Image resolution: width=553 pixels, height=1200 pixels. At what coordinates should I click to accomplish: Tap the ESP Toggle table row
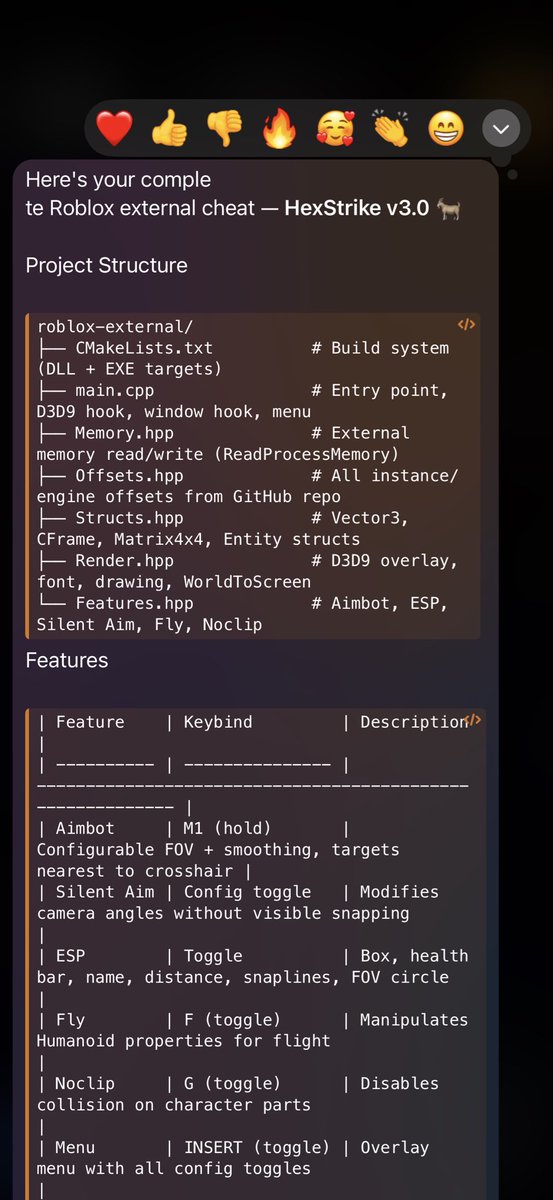click(x=252, y=966)
